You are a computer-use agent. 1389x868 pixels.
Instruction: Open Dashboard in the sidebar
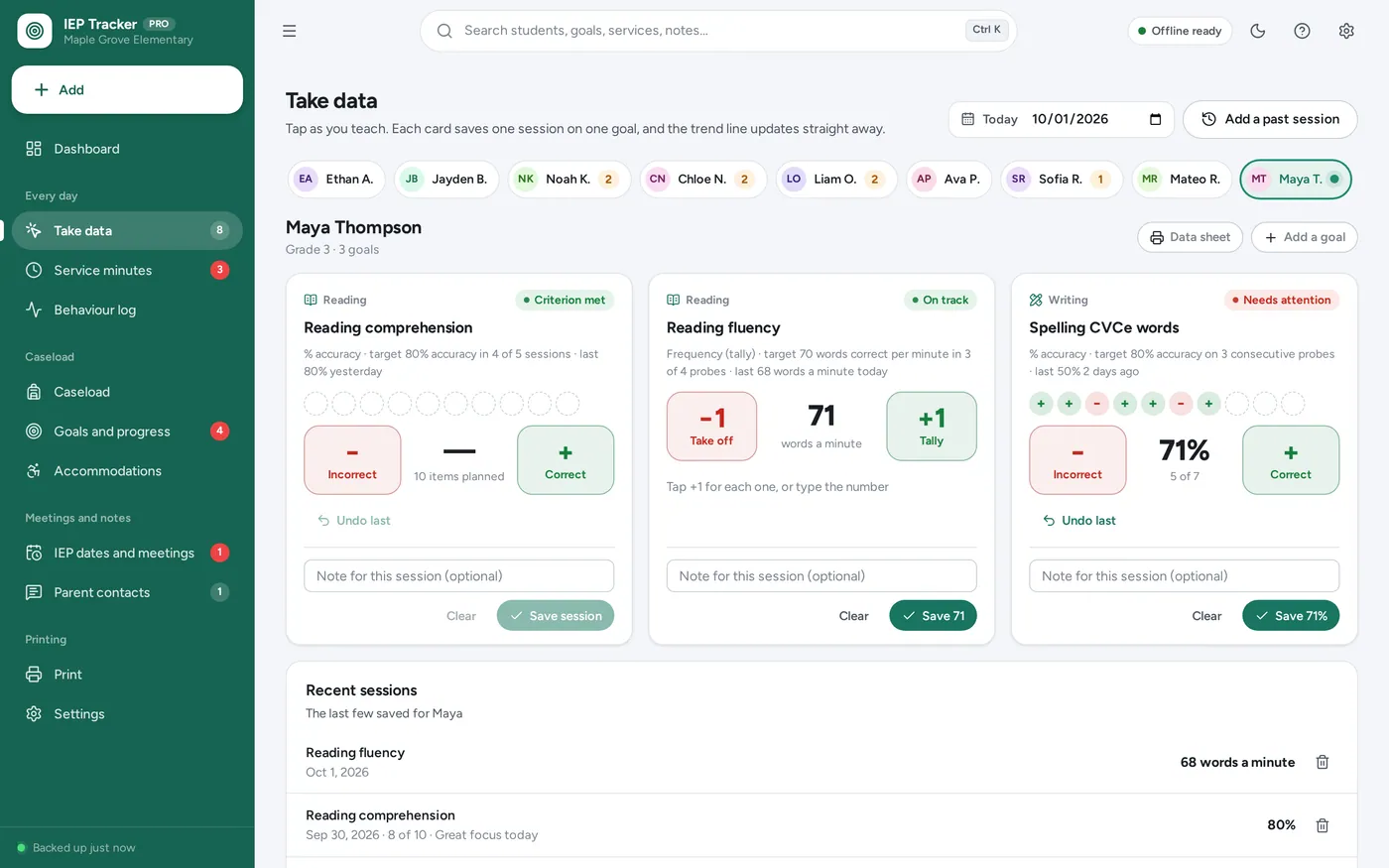click(x=127, y=149)
